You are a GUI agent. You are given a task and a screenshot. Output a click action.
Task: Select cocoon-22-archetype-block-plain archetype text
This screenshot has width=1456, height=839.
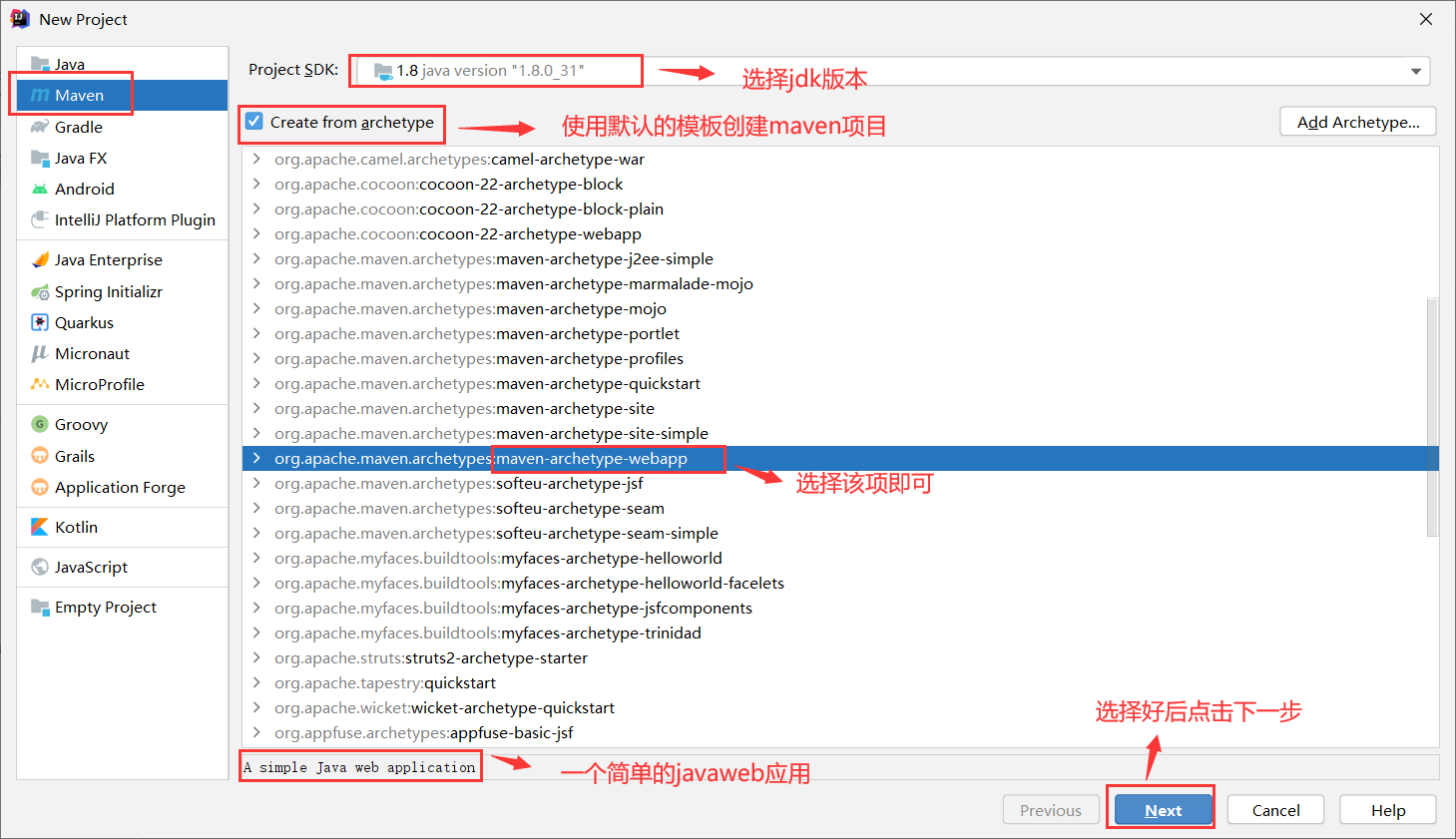pyautogui.click(x=541, y=209)
